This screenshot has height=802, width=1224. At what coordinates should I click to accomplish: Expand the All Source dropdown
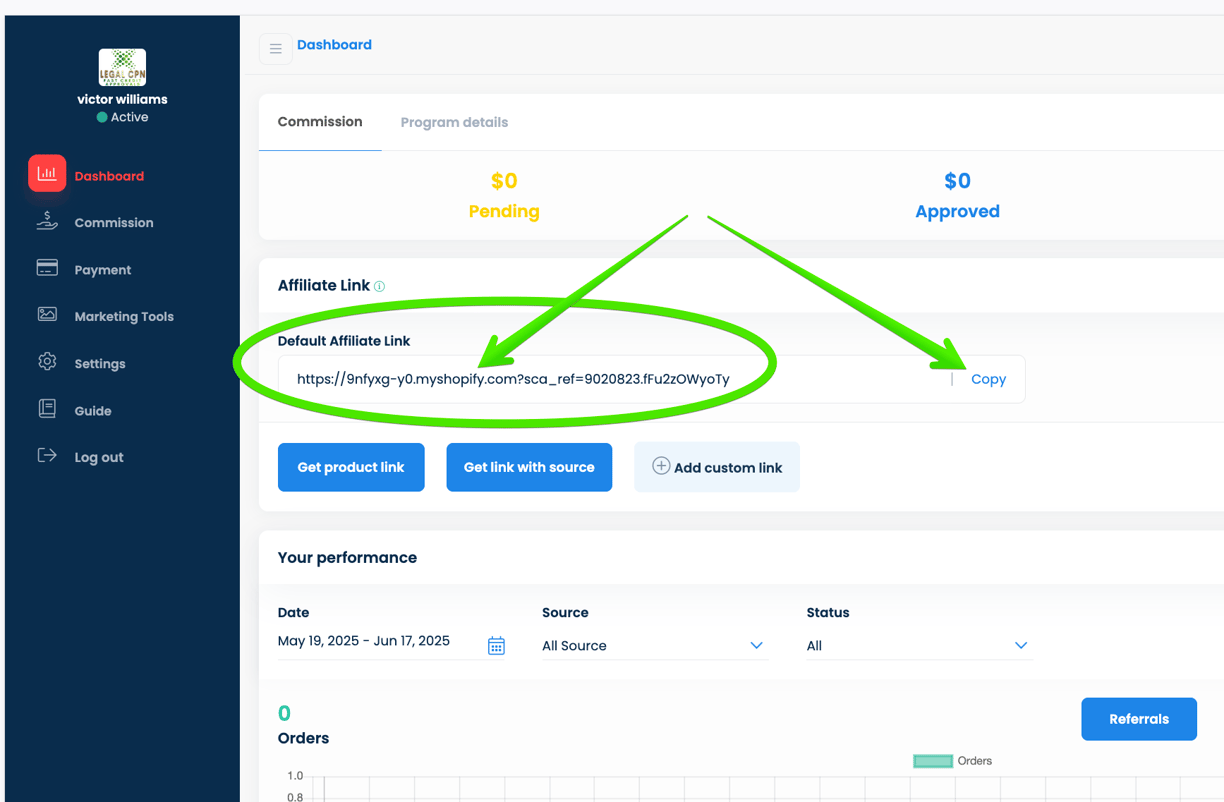tap(653, 646)
